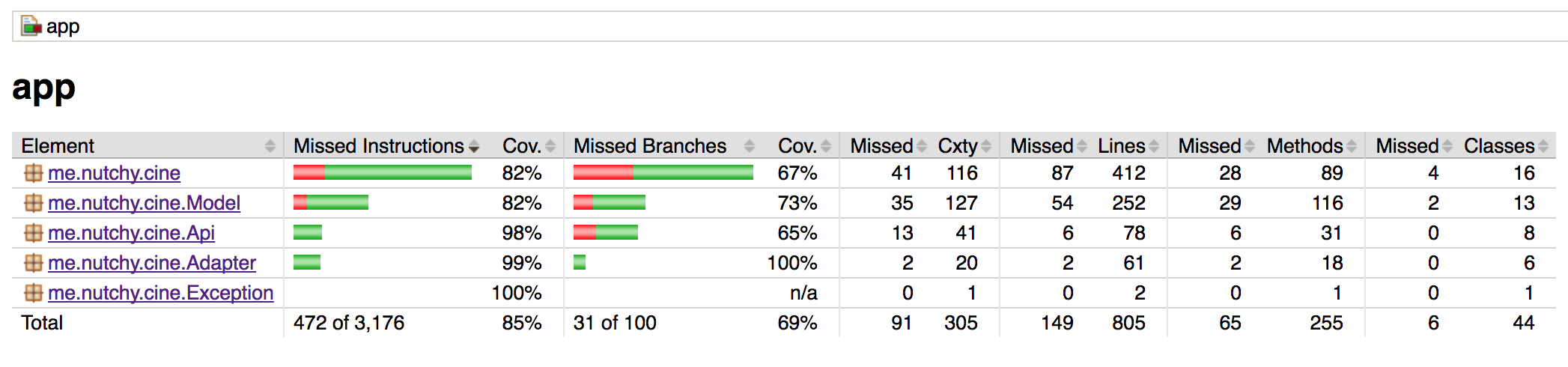Open the me.nutchy.cine.Api package link
The height and width of the screenshot is (367, 1568).
click(x=131, y=233)
